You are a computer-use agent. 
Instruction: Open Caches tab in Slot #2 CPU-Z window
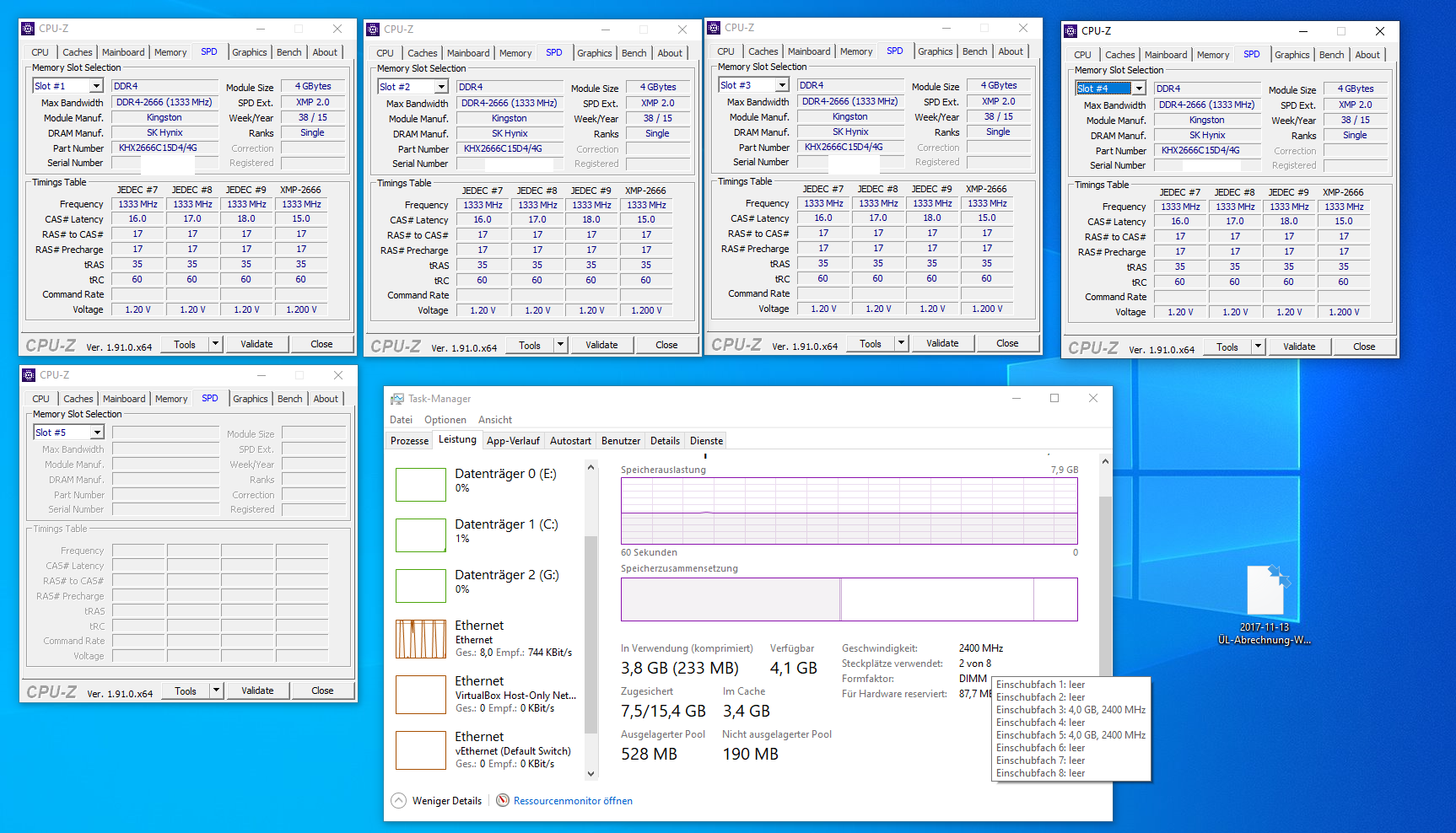pos(423,53)
